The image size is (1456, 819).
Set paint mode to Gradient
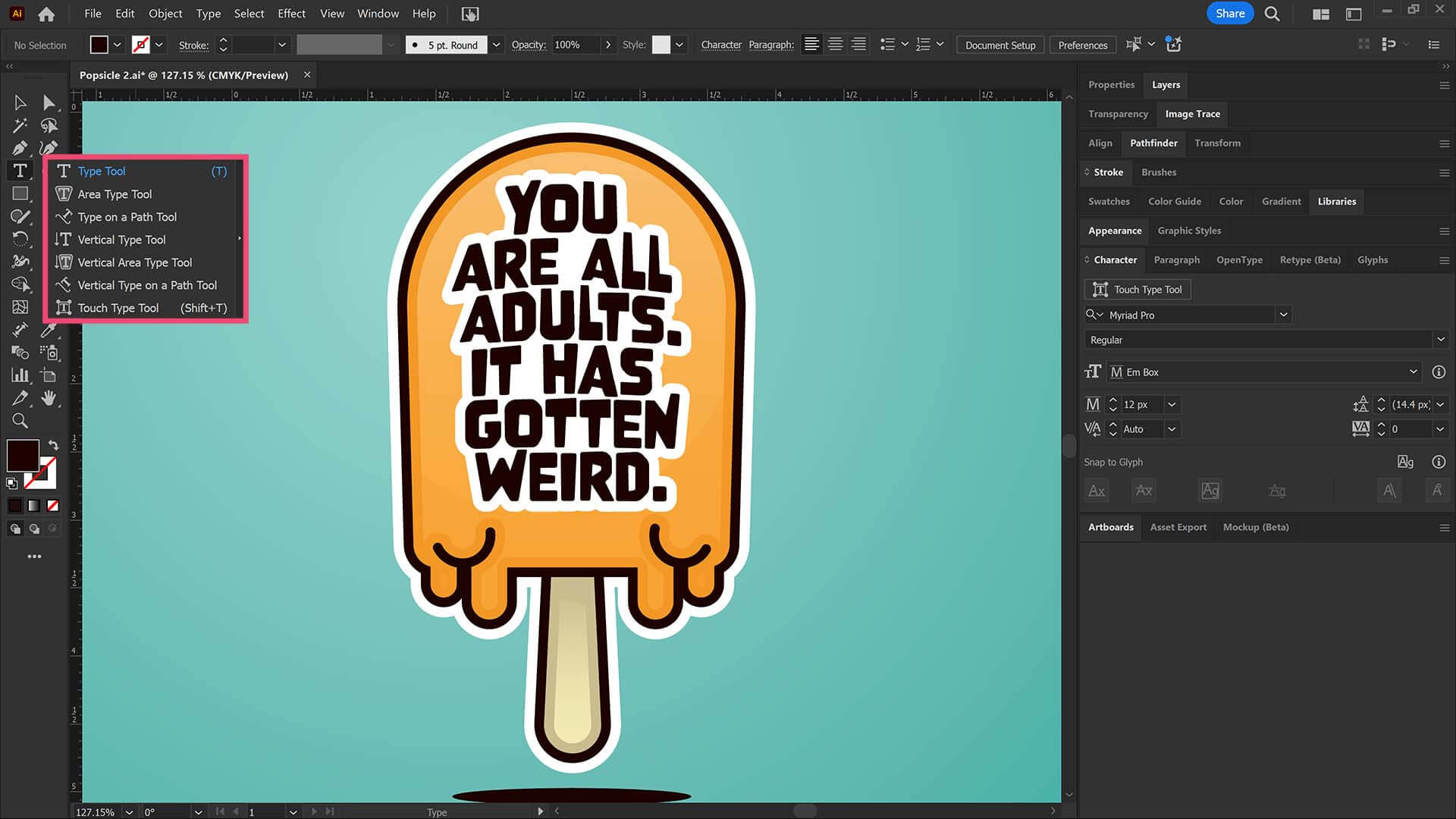point(34,505)
